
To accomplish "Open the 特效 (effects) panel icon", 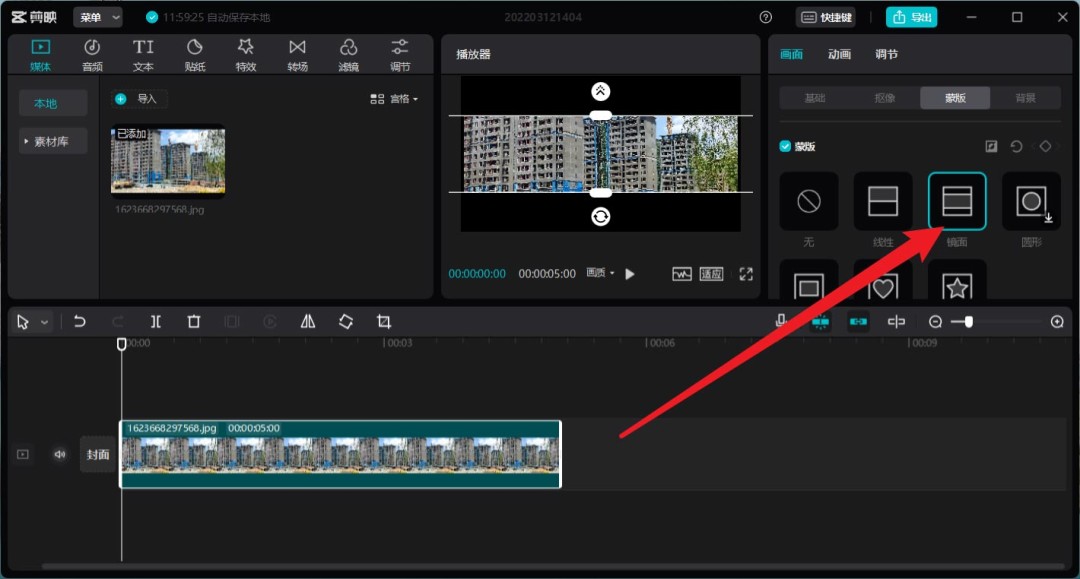I will point(245,52).
